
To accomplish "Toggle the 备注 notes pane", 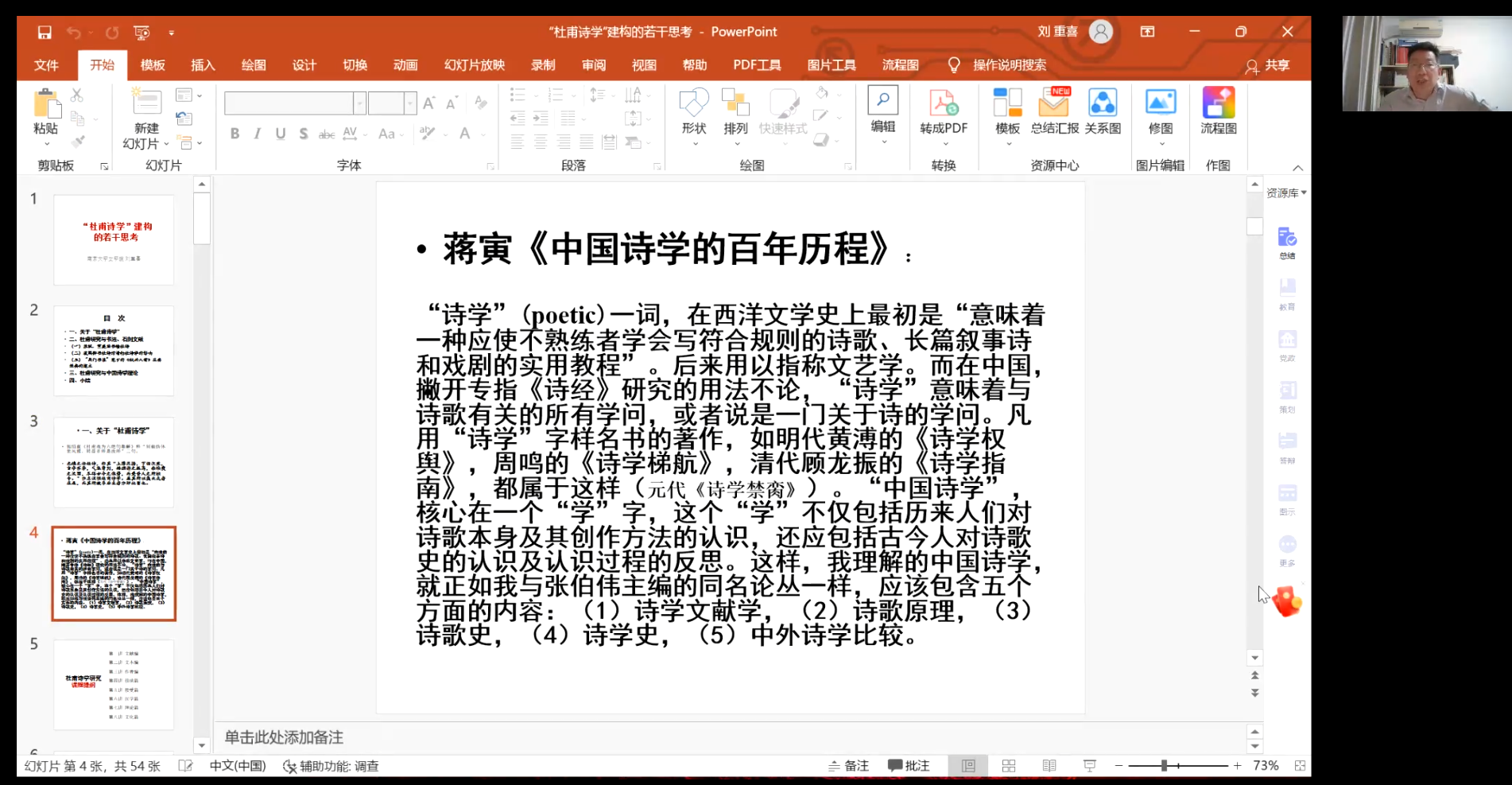I will pos(848,766).
